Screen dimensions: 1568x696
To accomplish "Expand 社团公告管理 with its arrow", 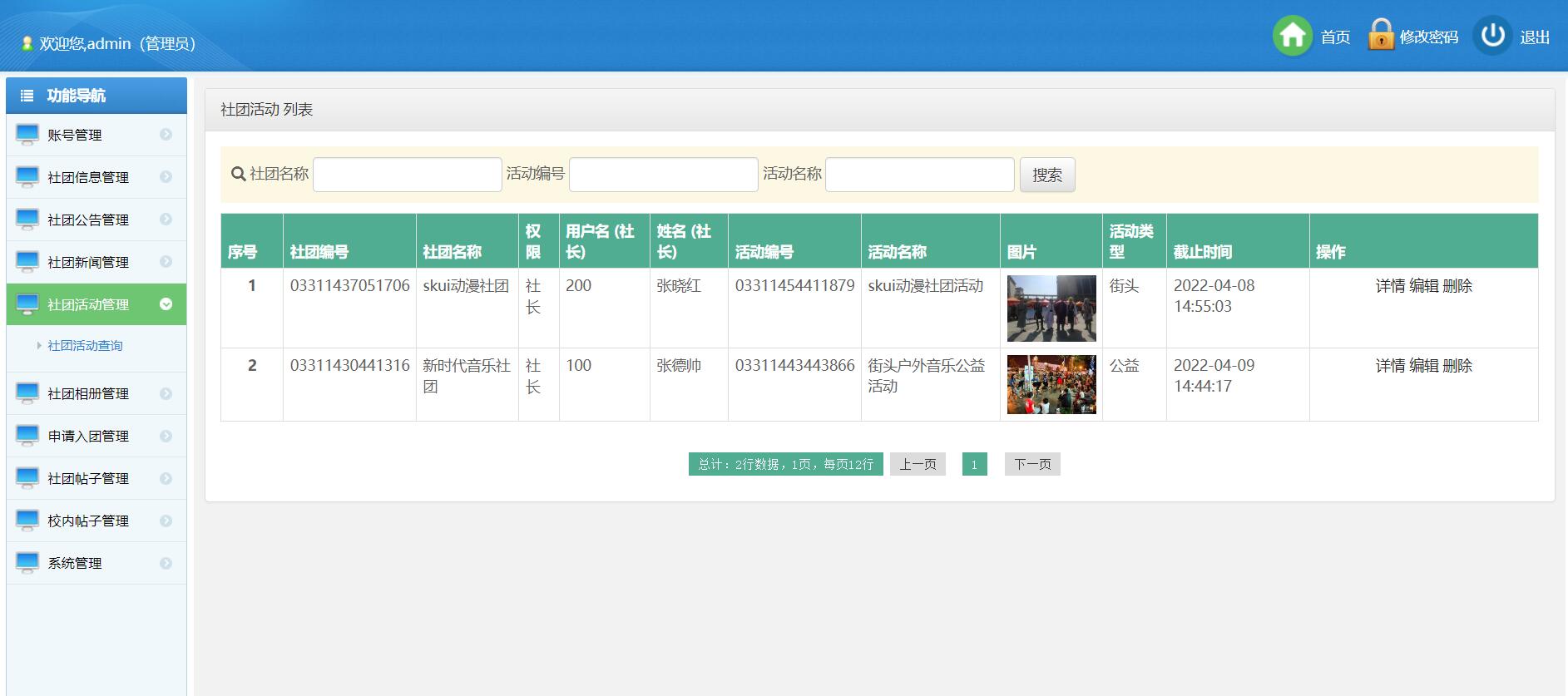I will (x=166, y=219).
